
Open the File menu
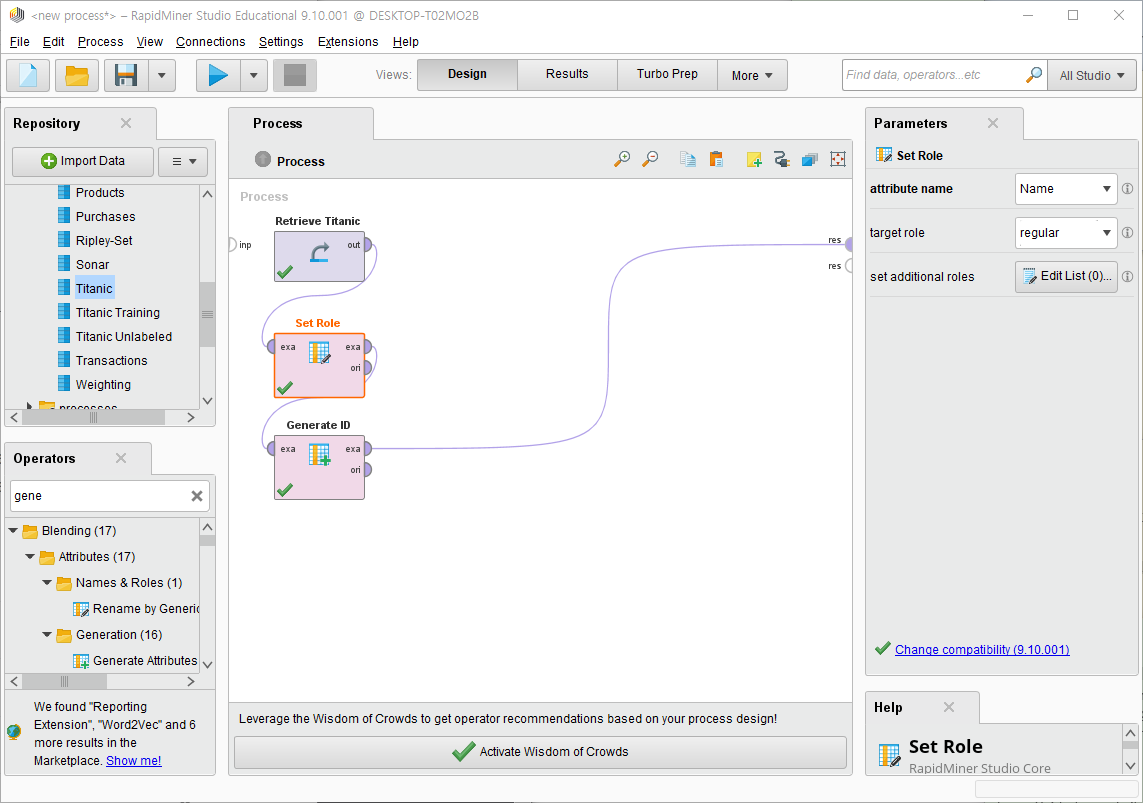click(20, 42)
